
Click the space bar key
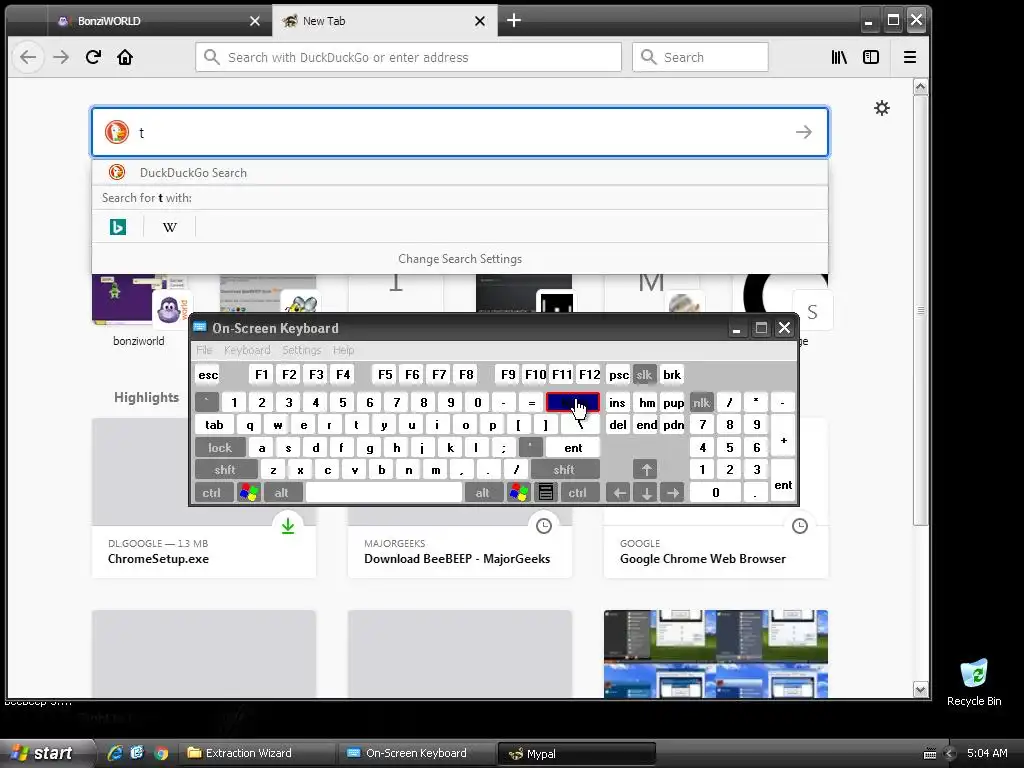click(x=384, y=493)
